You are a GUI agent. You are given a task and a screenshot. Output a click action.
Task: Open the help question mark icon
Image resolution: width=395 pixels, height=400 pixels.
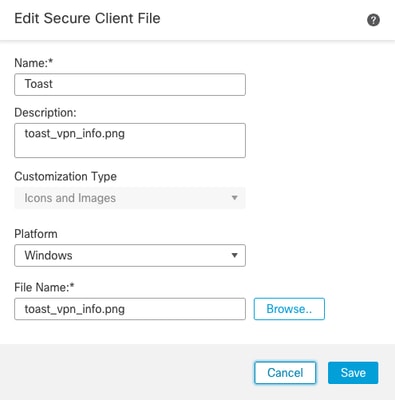(373, 20)
